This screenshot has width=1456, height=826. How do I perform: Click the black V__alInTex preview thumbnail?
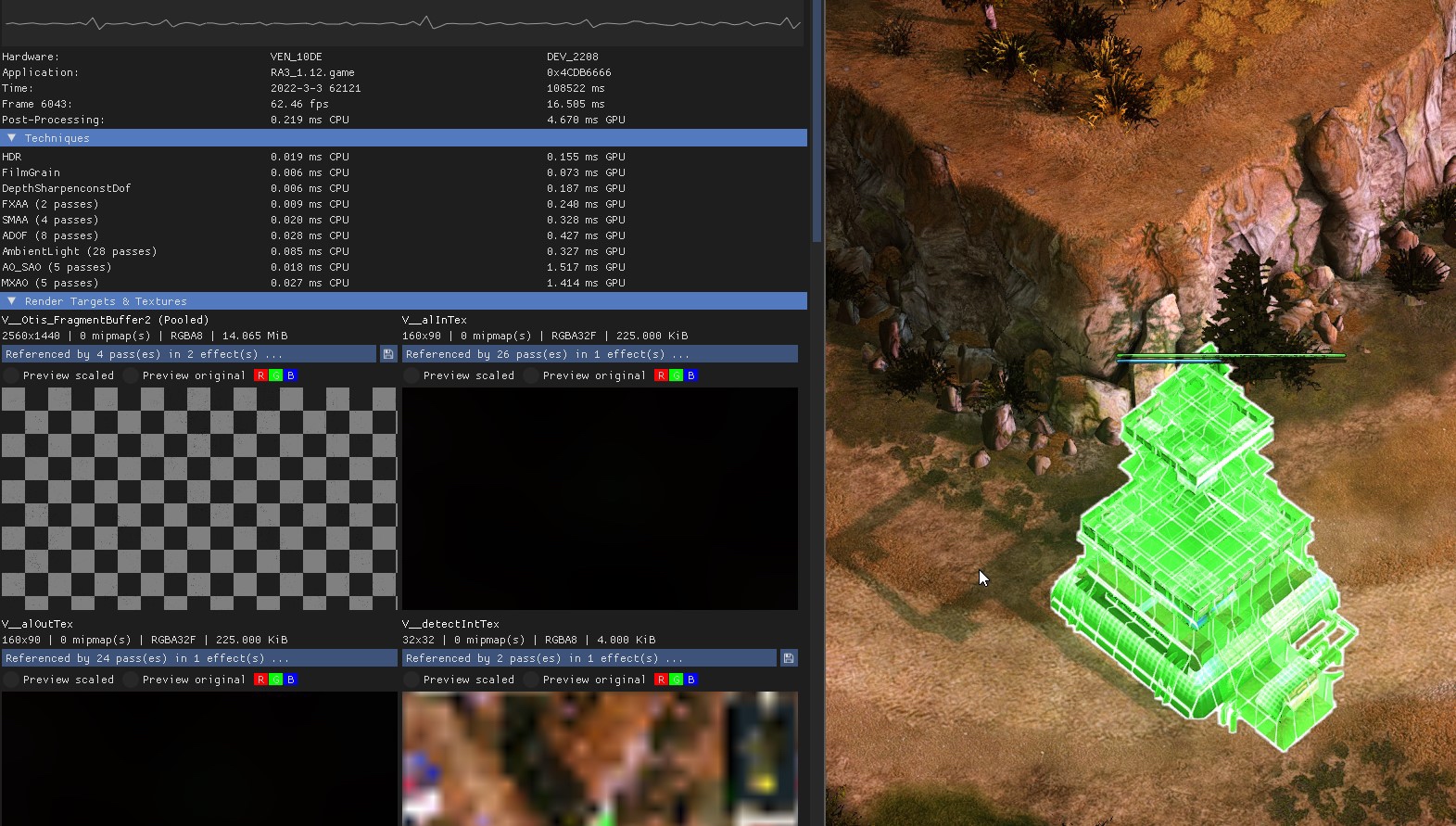[600, 499]
